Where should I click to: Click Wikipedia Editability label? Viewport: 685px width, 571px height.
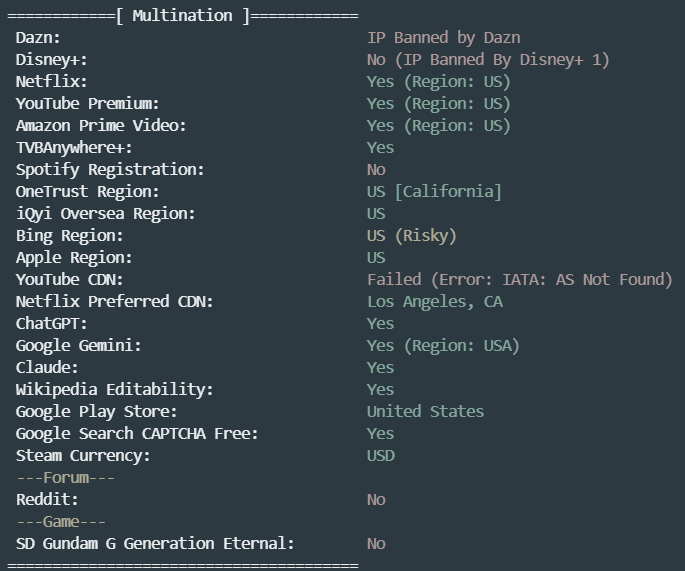(114, 390)
